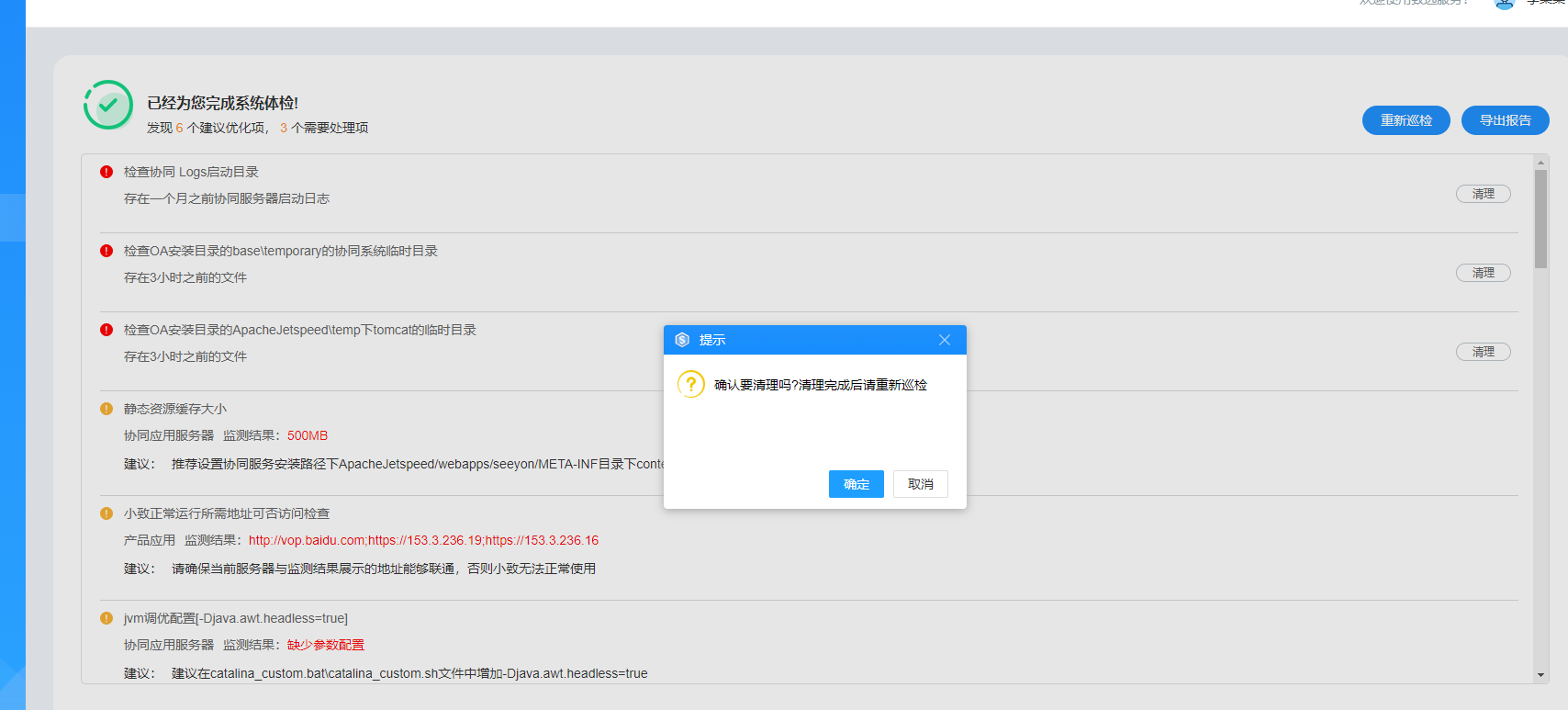Click red alert icon beside 检查协同 Logs启动目录
Image resolution: width=1568 pixels, height=710 pixels.
[106, 172]
